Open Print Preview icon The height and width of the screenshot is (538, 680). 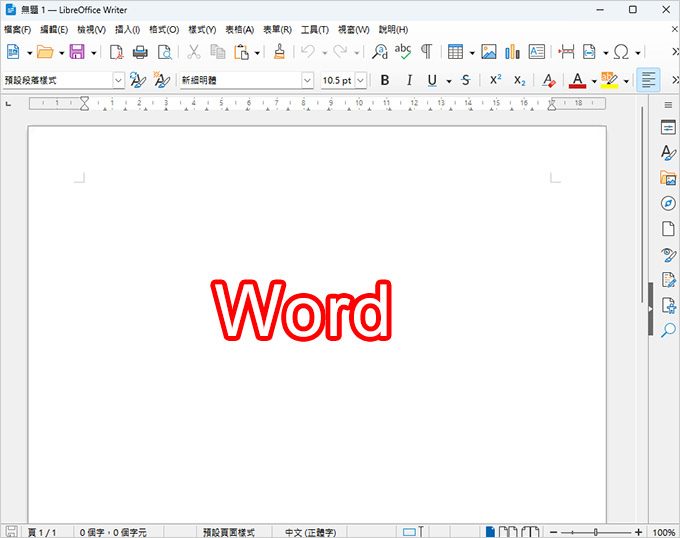(164, 52)
